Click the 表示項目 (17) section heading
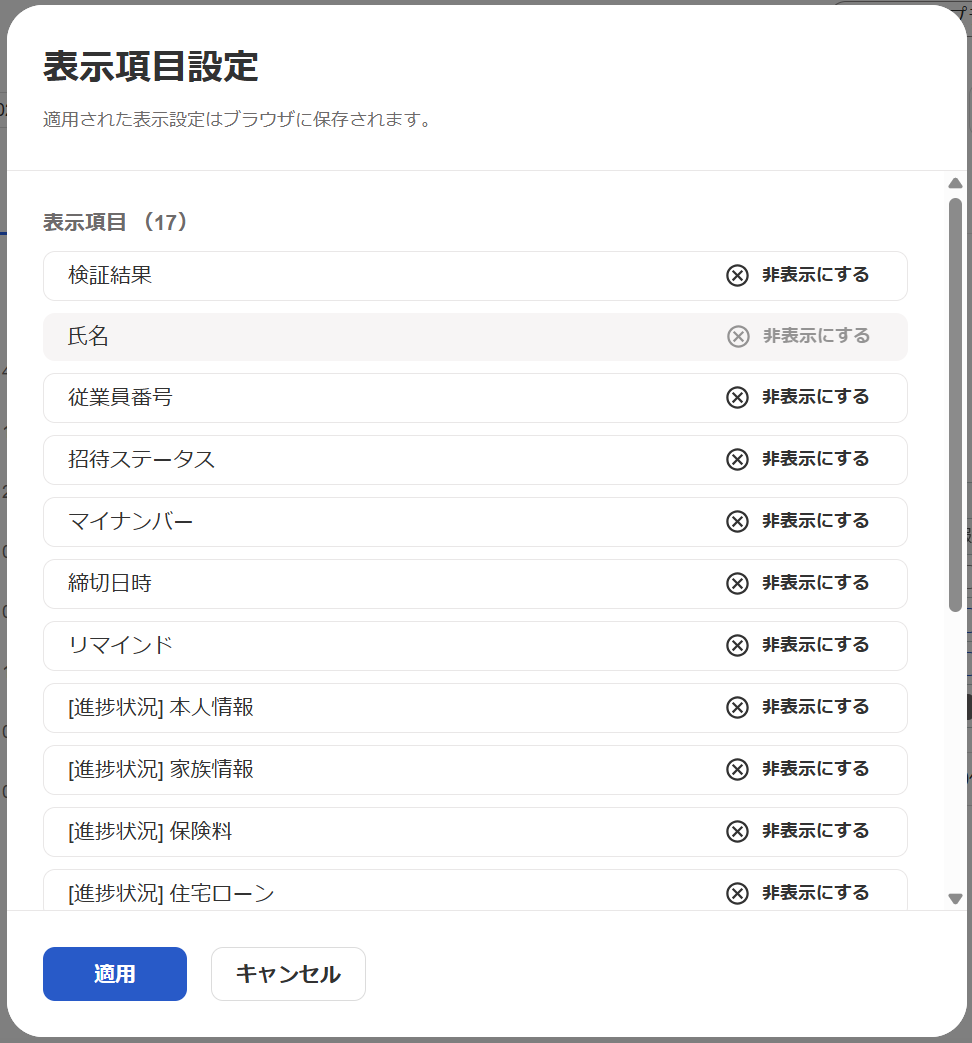Image resolution: width=972 pixels, height=1043 pixels. (x=116, y=222)
